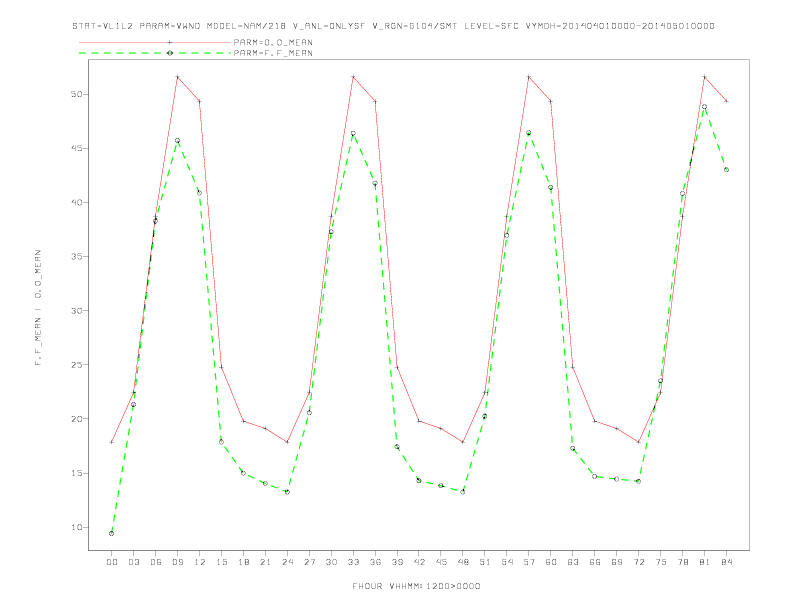Click x-axis tick label 60
This screenshot has height=612, width=792.
coord(551,562)
